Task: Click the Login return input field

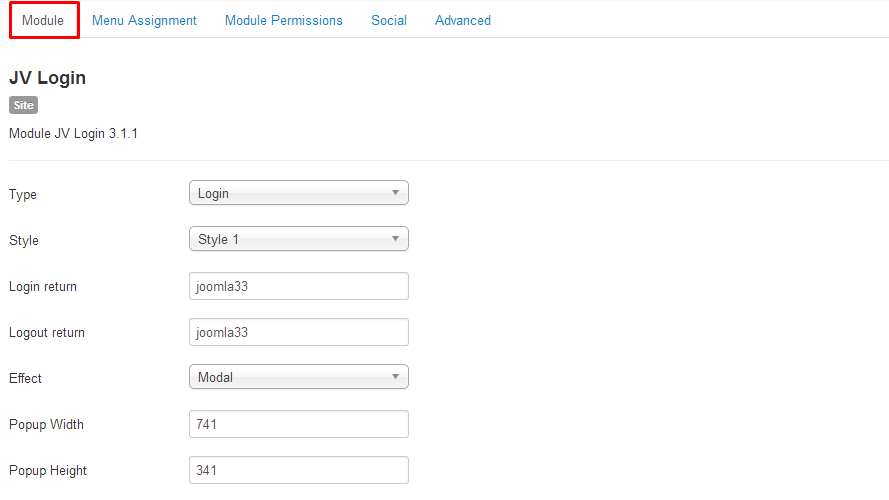Action: tap(299, 286)
